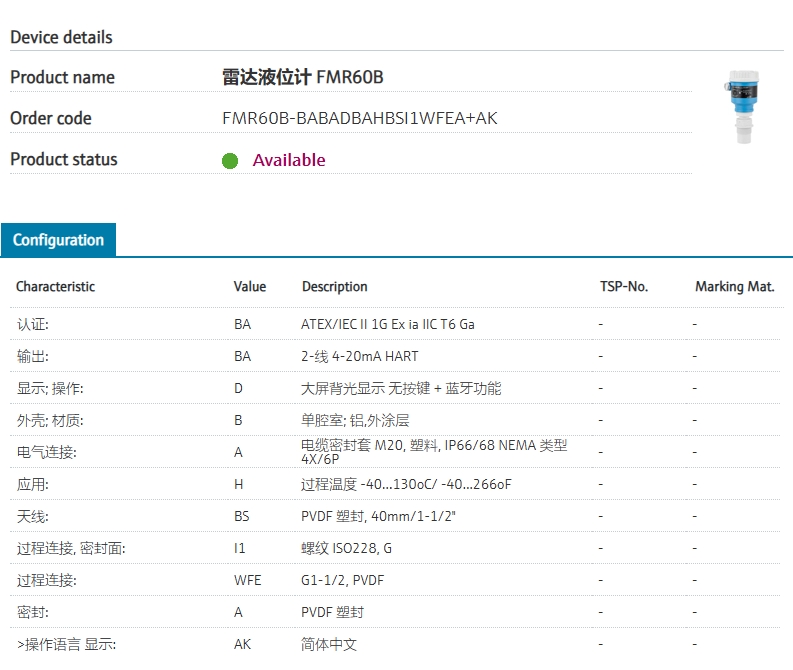Click value AK in language row
Viewport: 793px width, 670px height.
tap(242, 644)
